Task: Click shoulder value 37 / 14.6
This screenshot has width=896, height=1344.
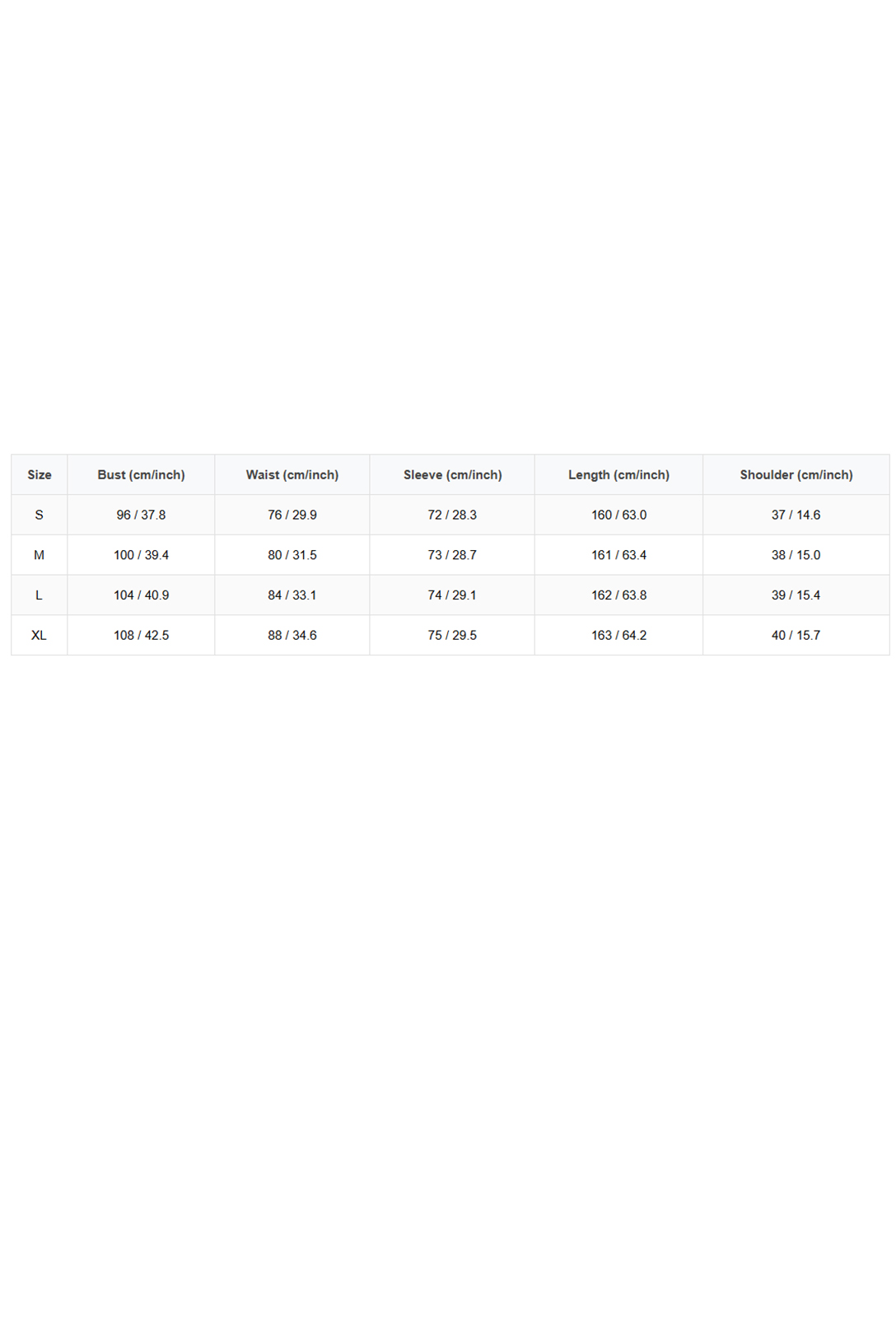Action: point(796,515)
